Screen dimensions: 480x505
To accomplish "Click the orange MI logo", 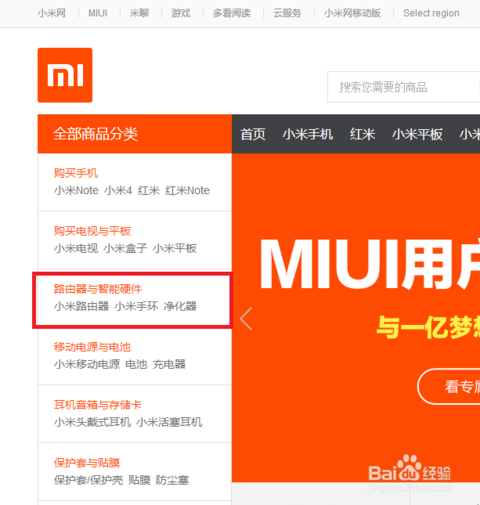I will (65, 75).
